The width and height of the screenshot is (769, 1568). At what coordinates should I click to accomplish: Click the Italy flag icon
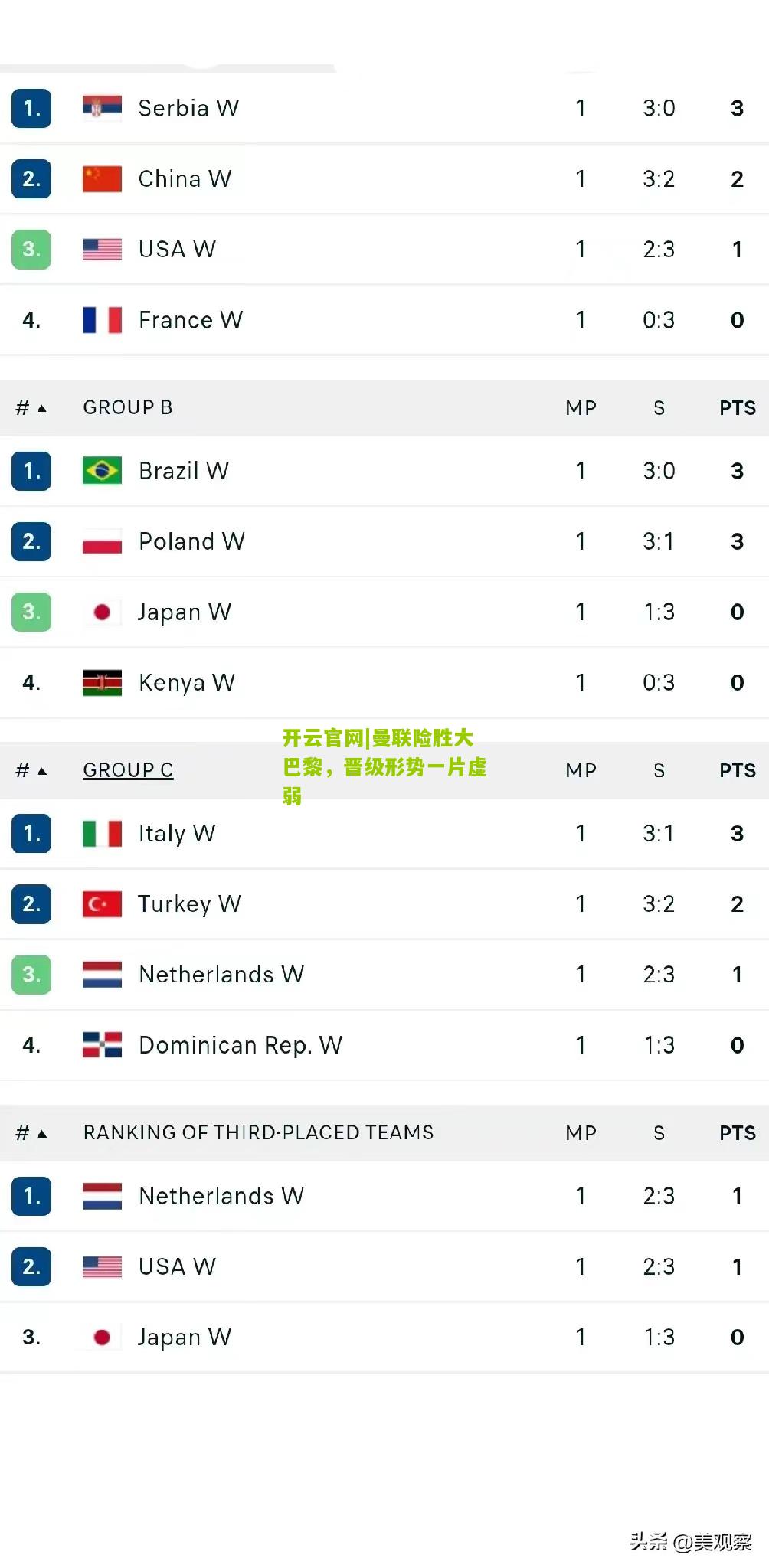[102, 833]
